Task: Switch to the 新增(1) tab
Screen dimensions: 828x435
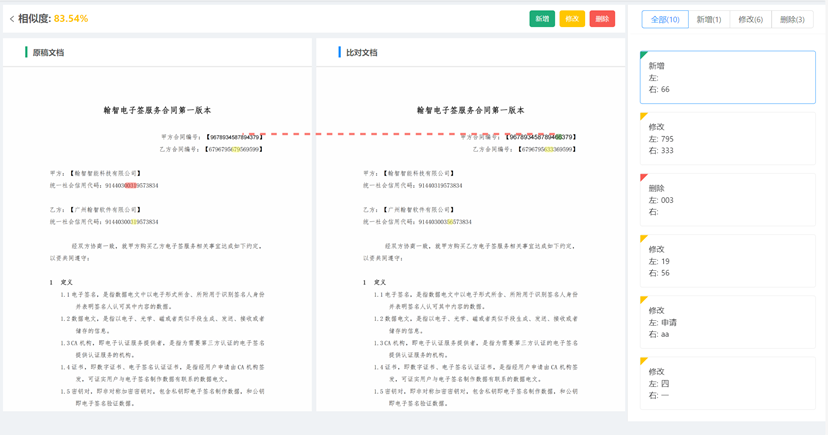Action: click(x=709, y=19)
